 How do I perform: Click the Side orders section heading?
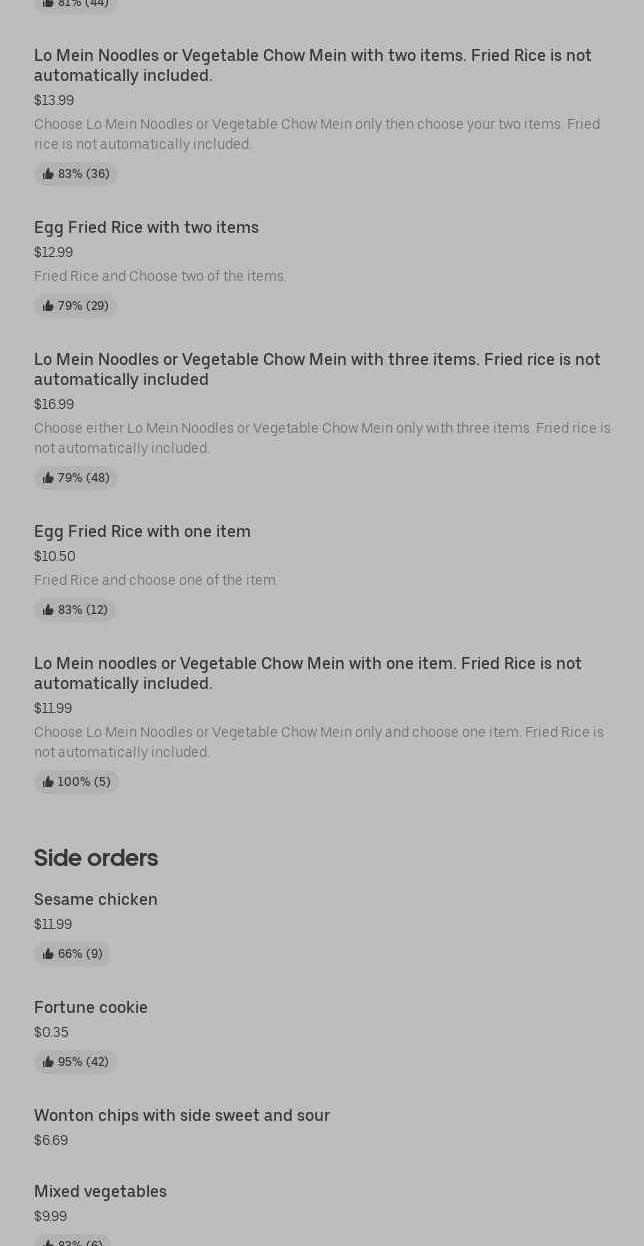coord(96,858)
